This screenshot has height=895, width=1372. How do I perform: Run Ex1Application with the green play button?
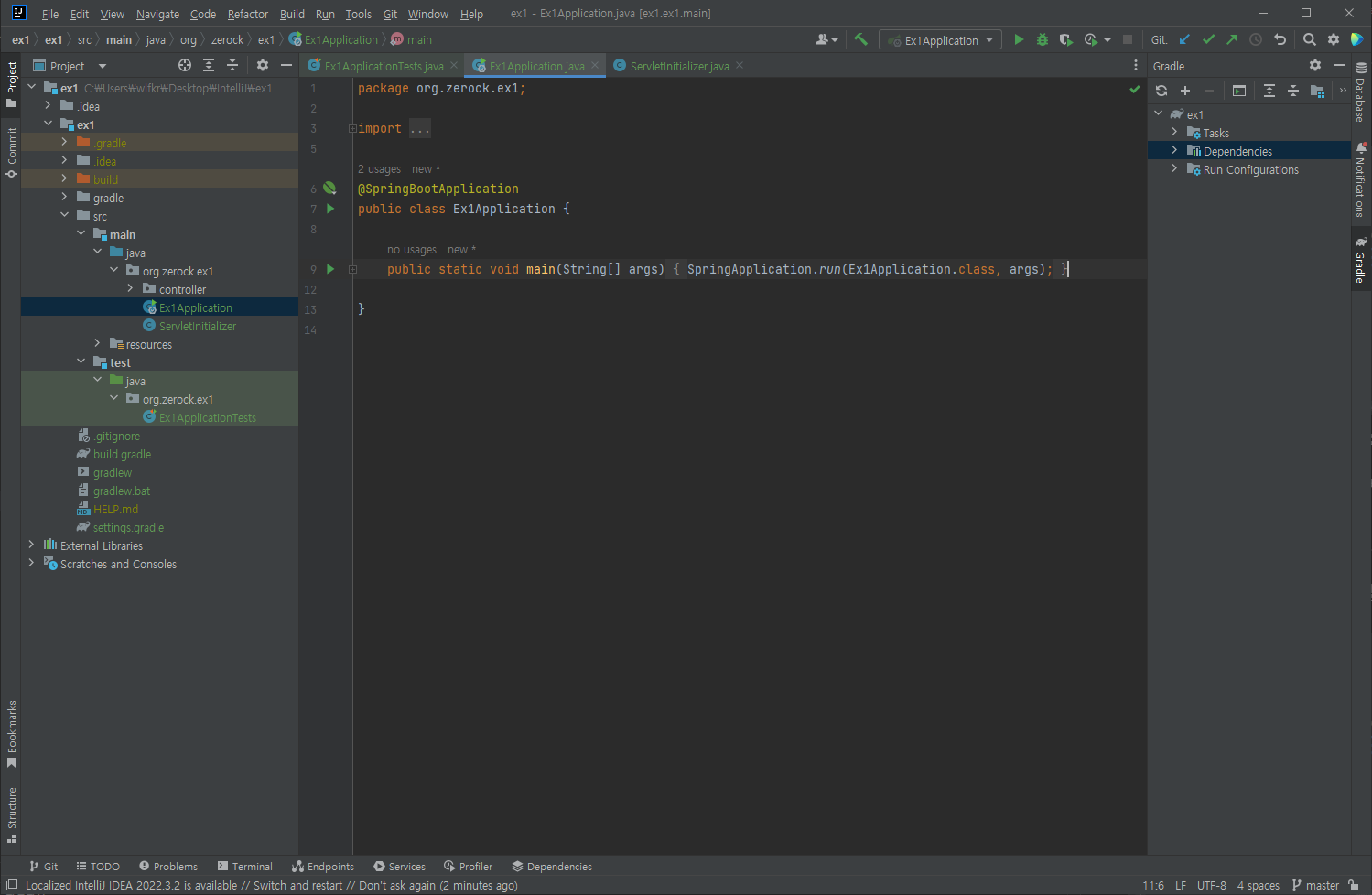(x=1019, y=39)
